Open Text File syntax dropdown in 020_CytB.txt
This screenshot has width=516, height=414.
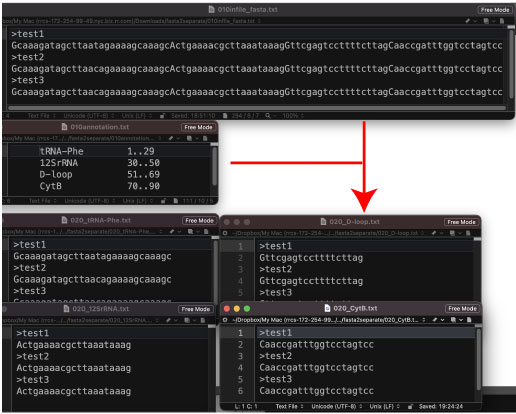pos(289,407)
